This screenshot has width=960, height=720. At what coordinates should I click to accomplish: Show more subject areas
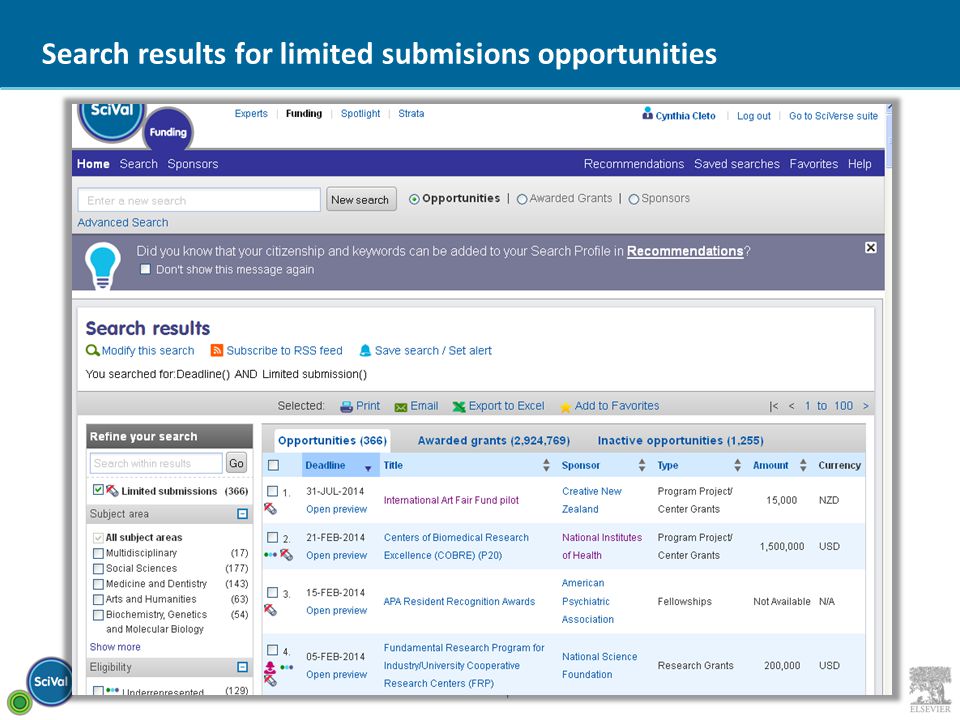115,647
